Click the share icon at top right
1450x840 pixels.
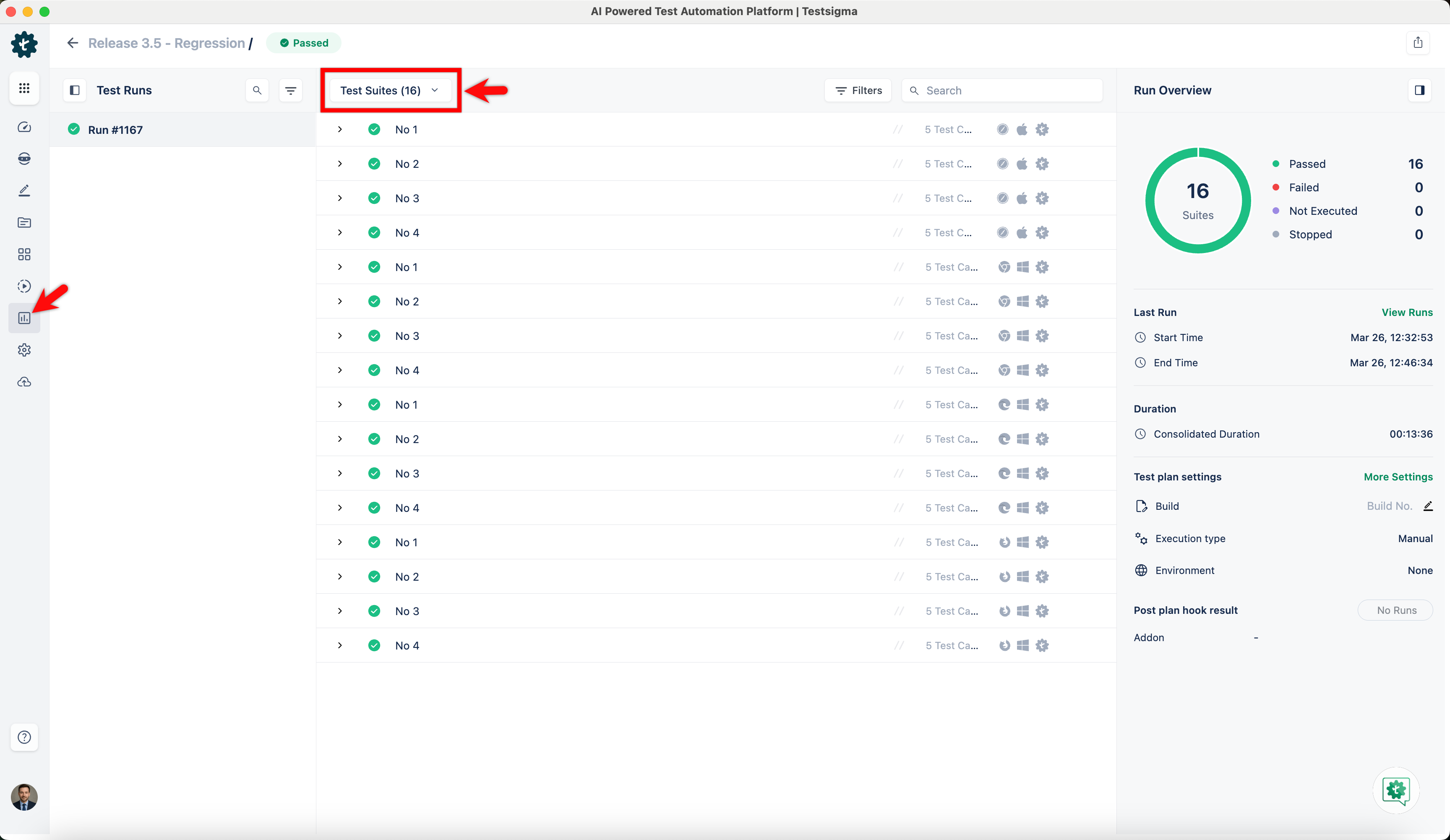tap(1418, 42)
